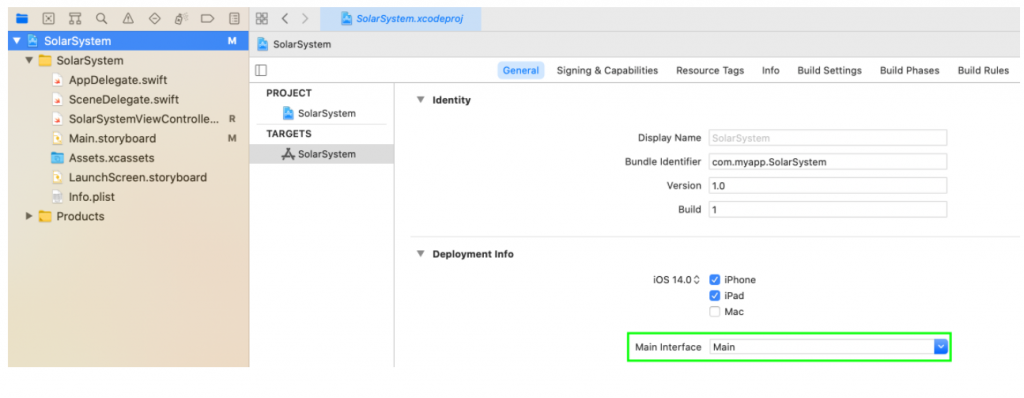
Task: Open related items grid icon
Action: coord(262,18)
